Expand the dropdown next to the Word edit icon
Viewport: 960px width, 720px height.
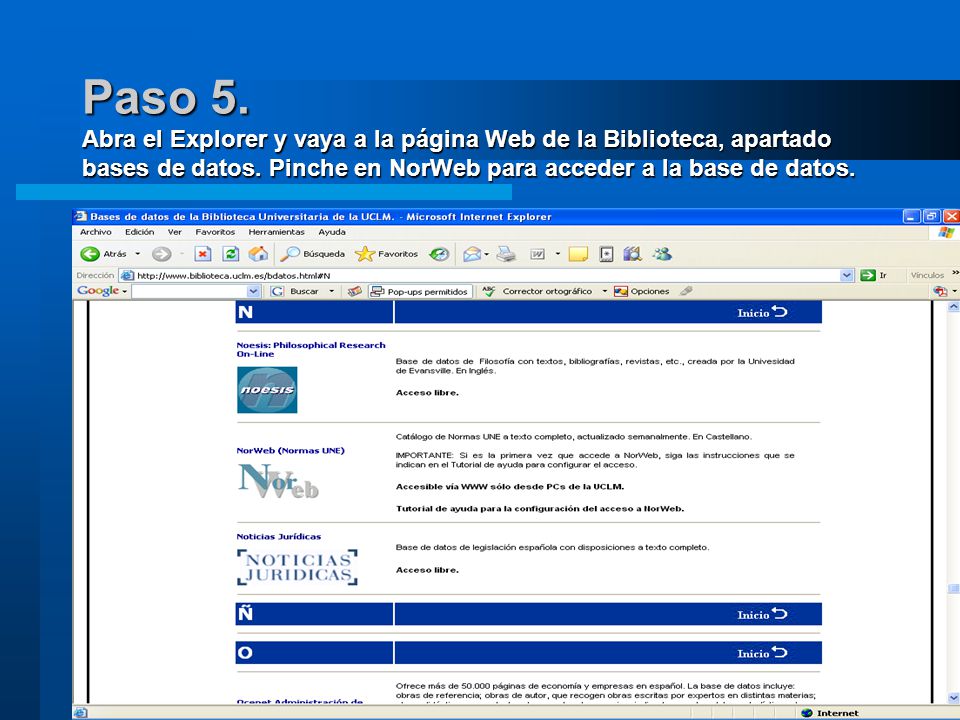click(x=558, y=253)
